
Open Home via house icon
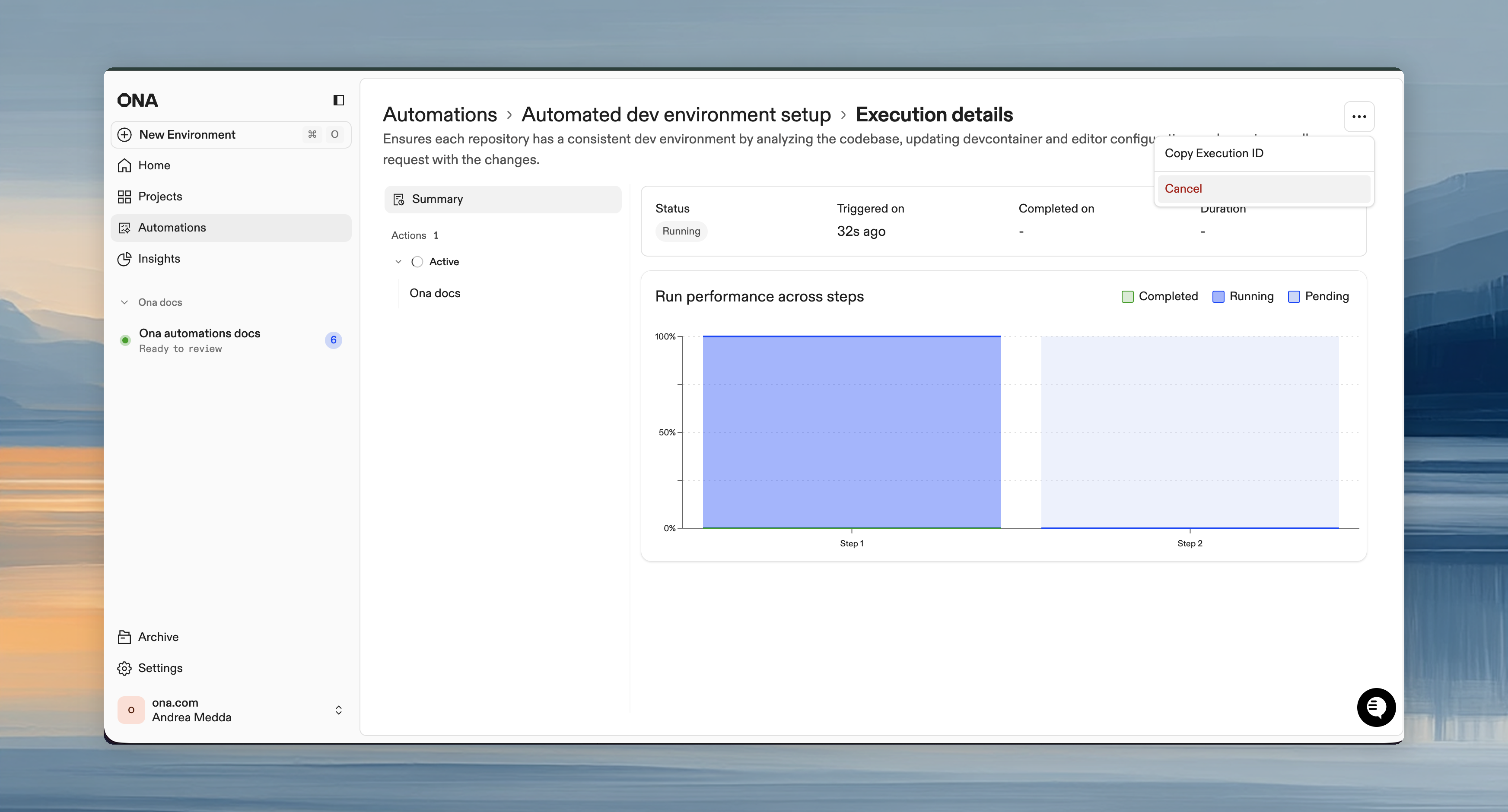point(124,165)
